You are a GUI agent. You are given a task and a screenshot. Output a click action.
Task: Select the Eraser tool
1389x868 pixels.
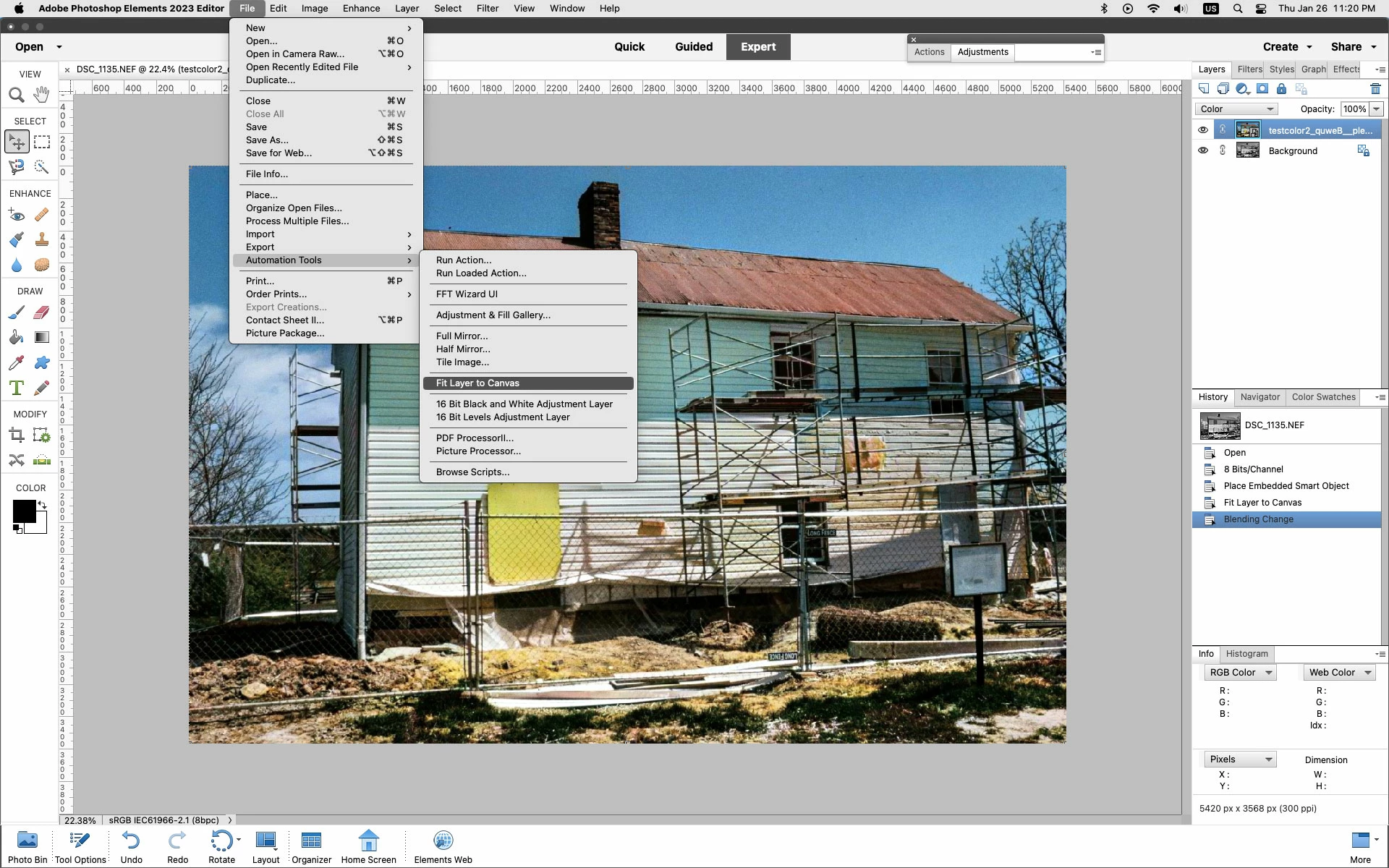coord(42,312)
